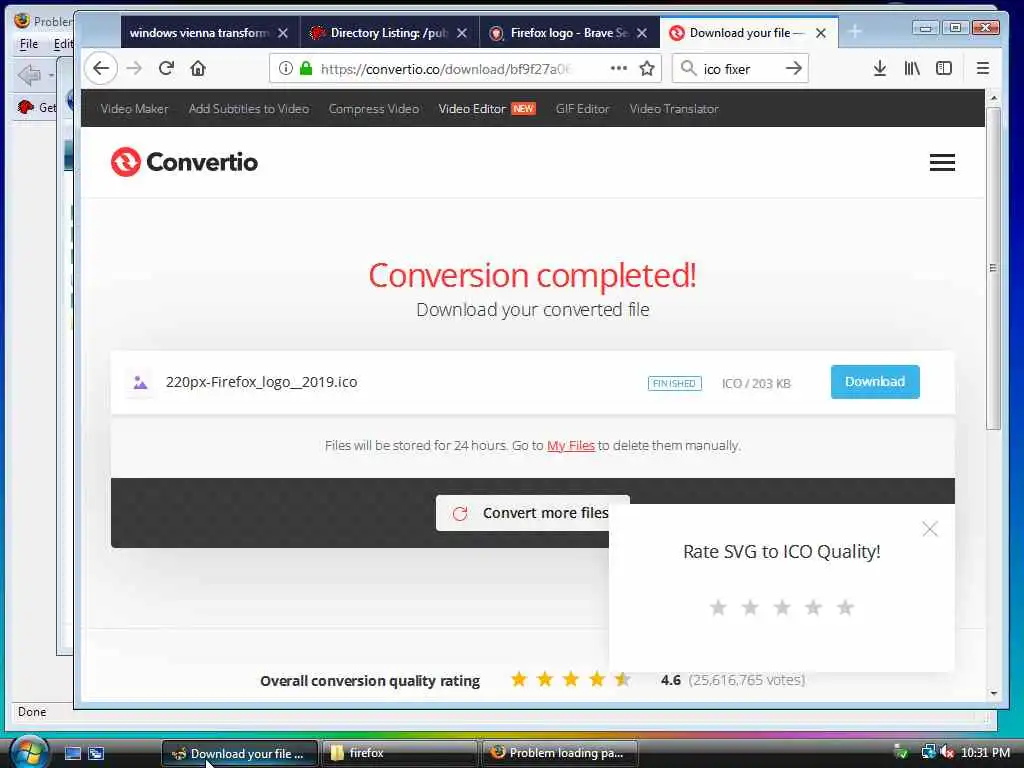
Task: Open a new tab with plus button
Action: pyautogui.click(x=855, y=31)
